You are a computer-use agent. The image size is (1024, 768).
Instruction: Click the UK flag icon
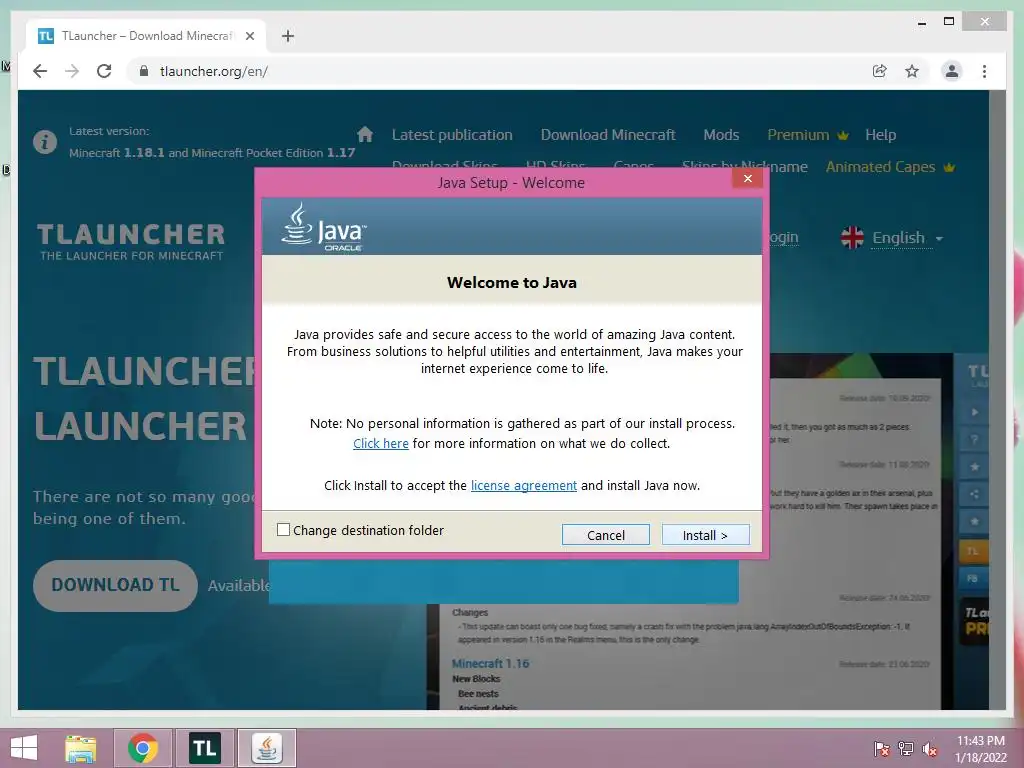(x=852, y=238)
